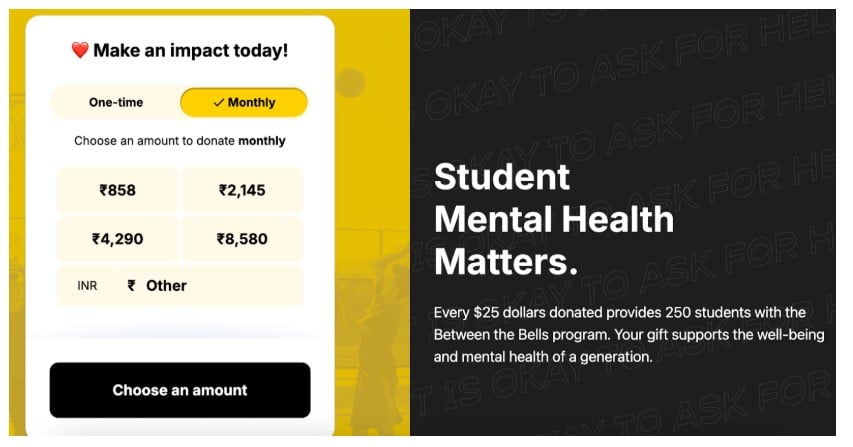
Task: Select the ₹8,580 amount tile
Action: [x=242, y=239]
